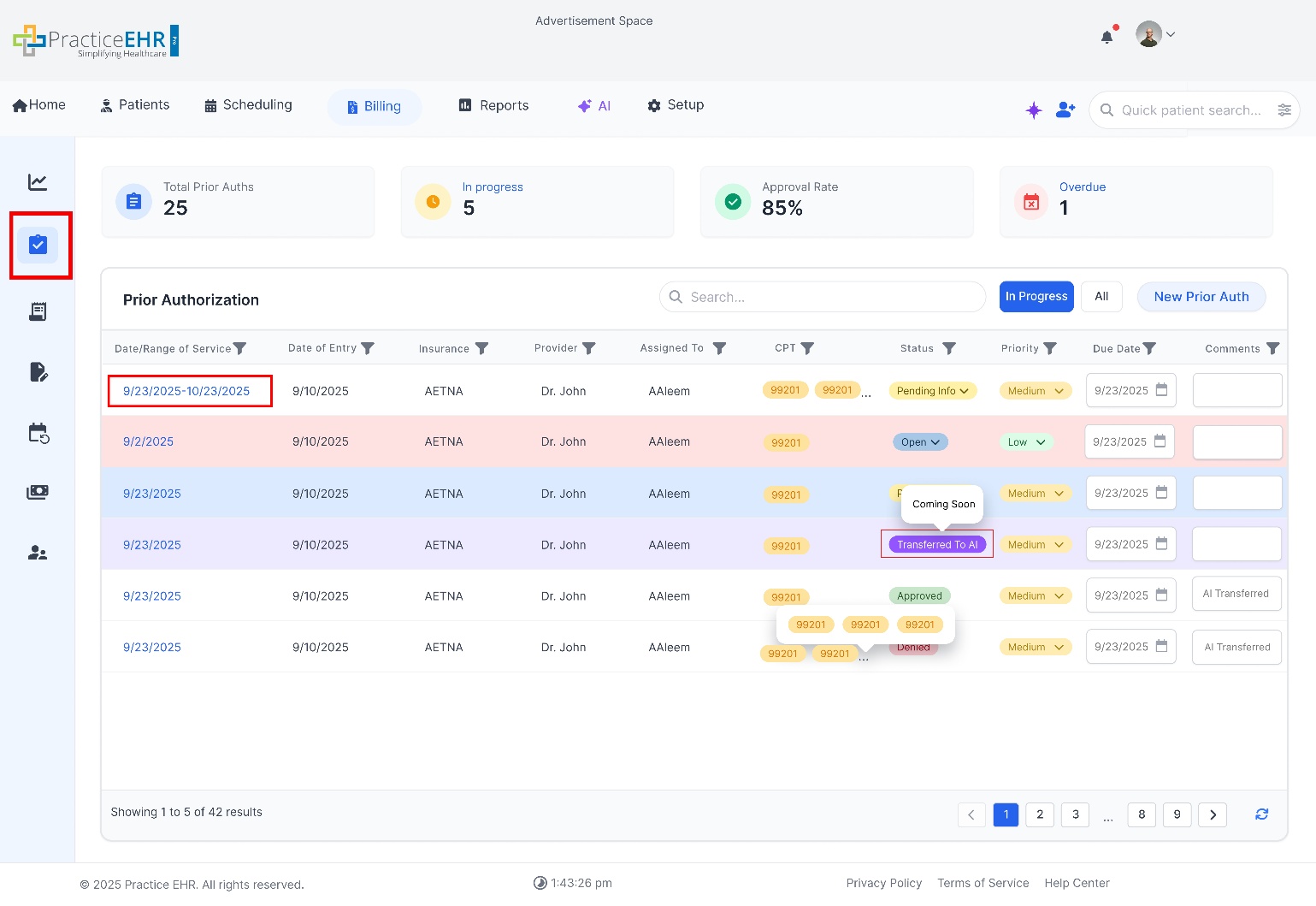
Task: Open the Low priority dropdown
Action: [x=1026, y=442]
